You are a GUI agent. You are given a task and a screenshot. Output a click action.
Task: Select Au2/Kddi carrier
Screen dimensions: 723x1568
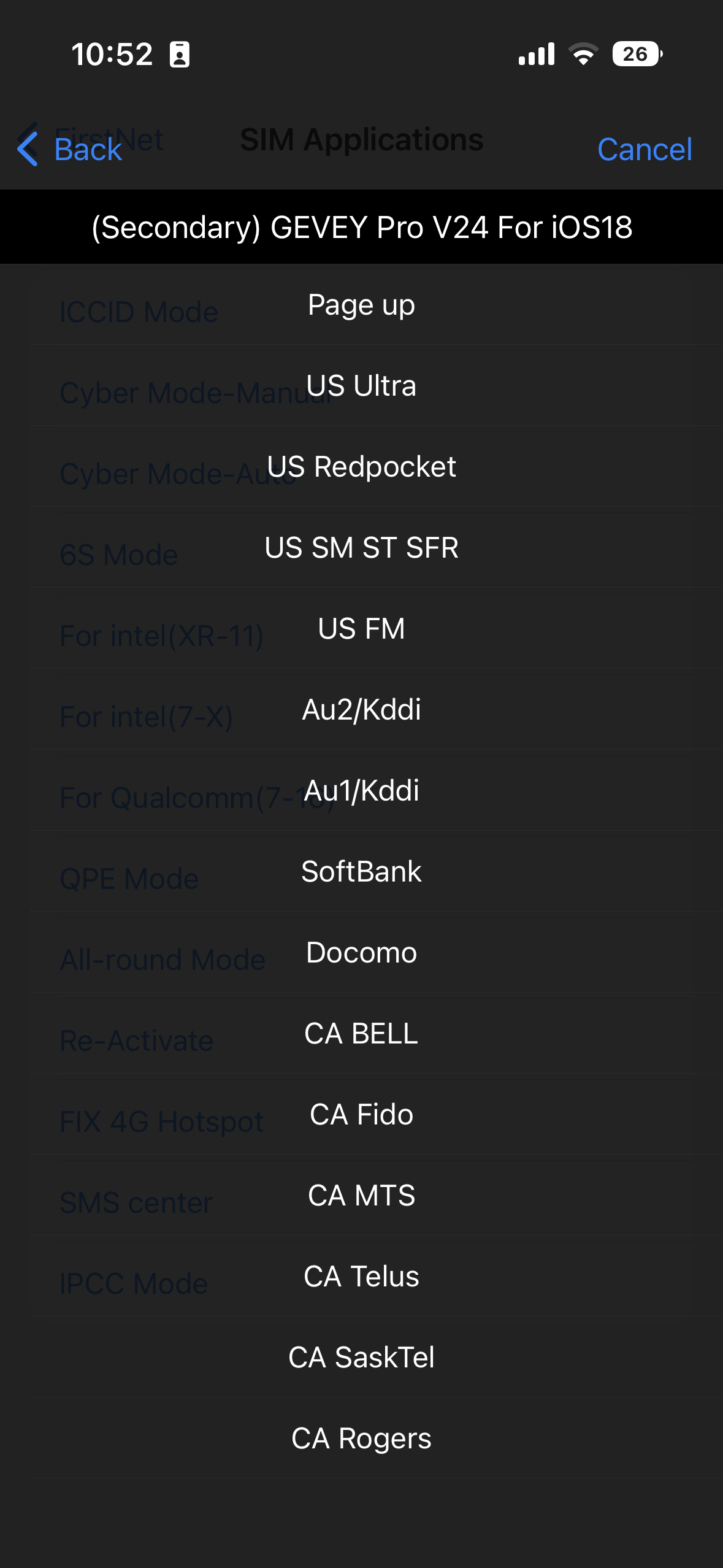point(361,710)
